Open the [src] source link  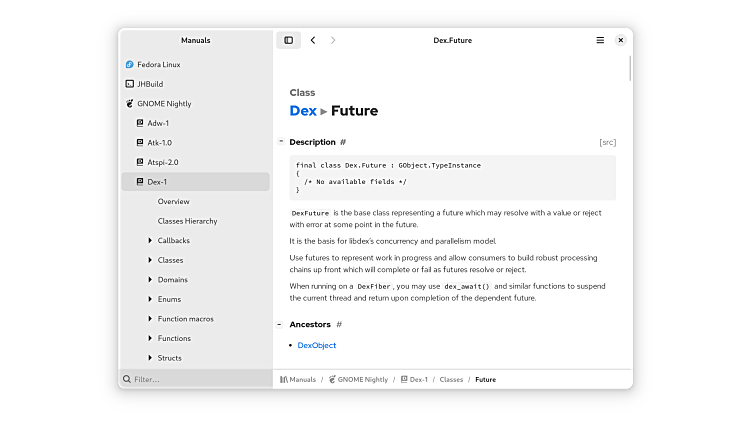607,142
